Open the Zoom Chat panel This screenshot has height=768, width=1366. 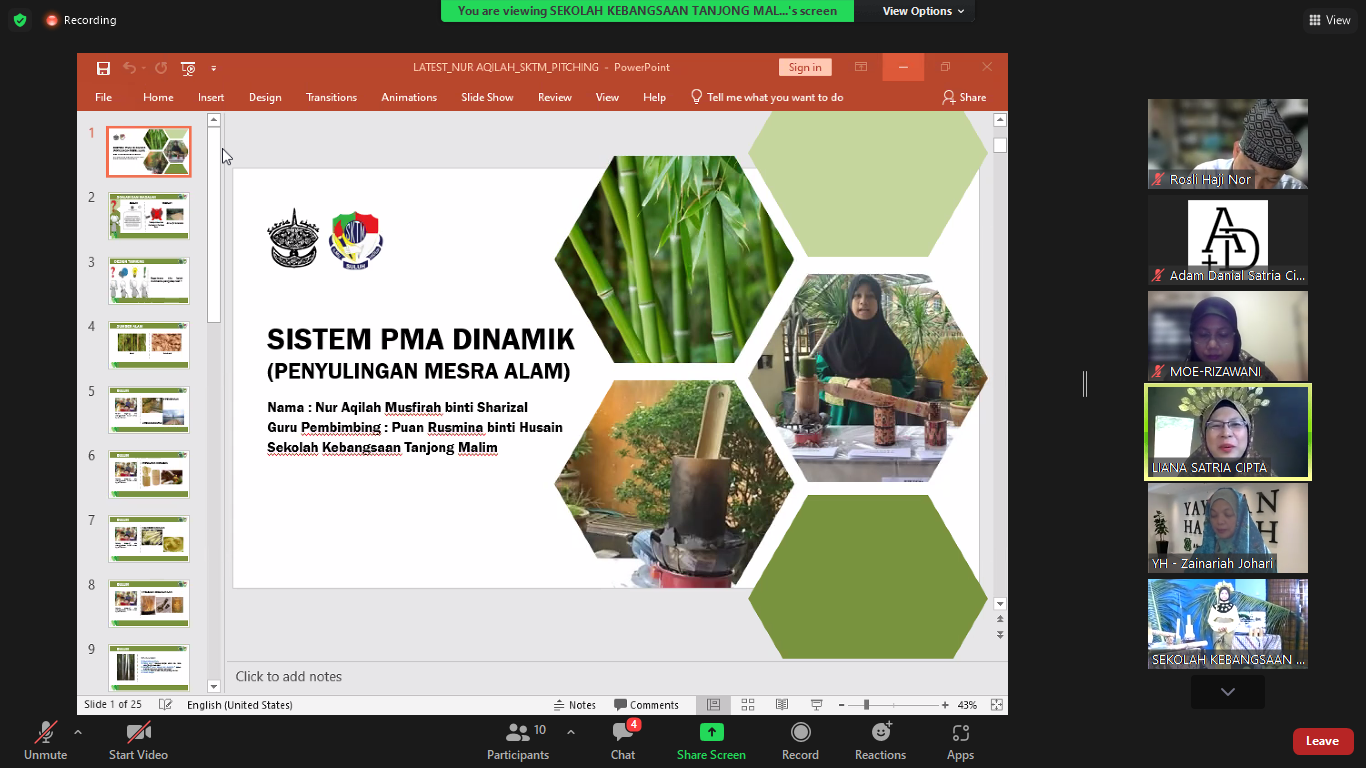(623, 741)
